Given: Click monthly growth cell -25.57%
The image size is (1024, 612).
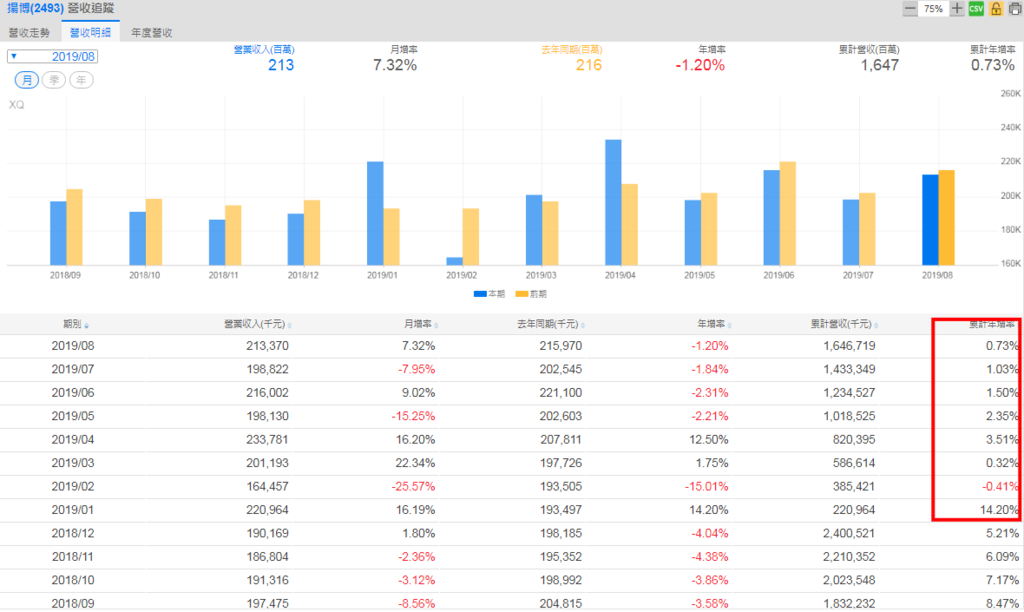Looking at the screenshot, I should click(x=413, y=487).
